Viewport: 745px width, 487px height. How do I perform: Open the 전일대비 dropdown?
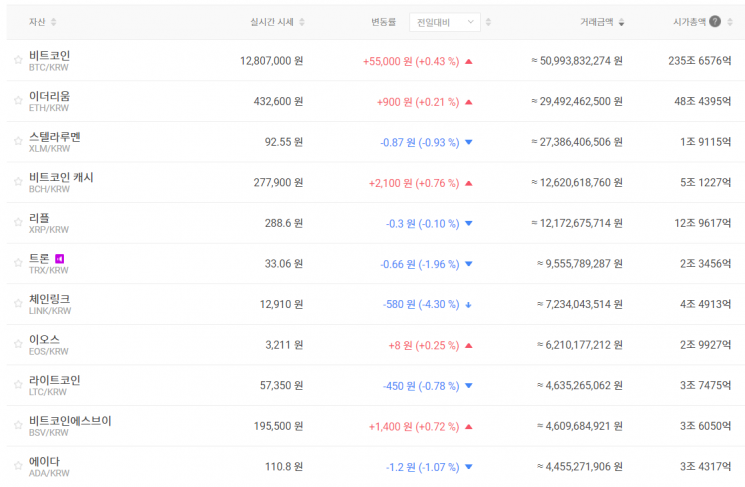click(445, 22)
